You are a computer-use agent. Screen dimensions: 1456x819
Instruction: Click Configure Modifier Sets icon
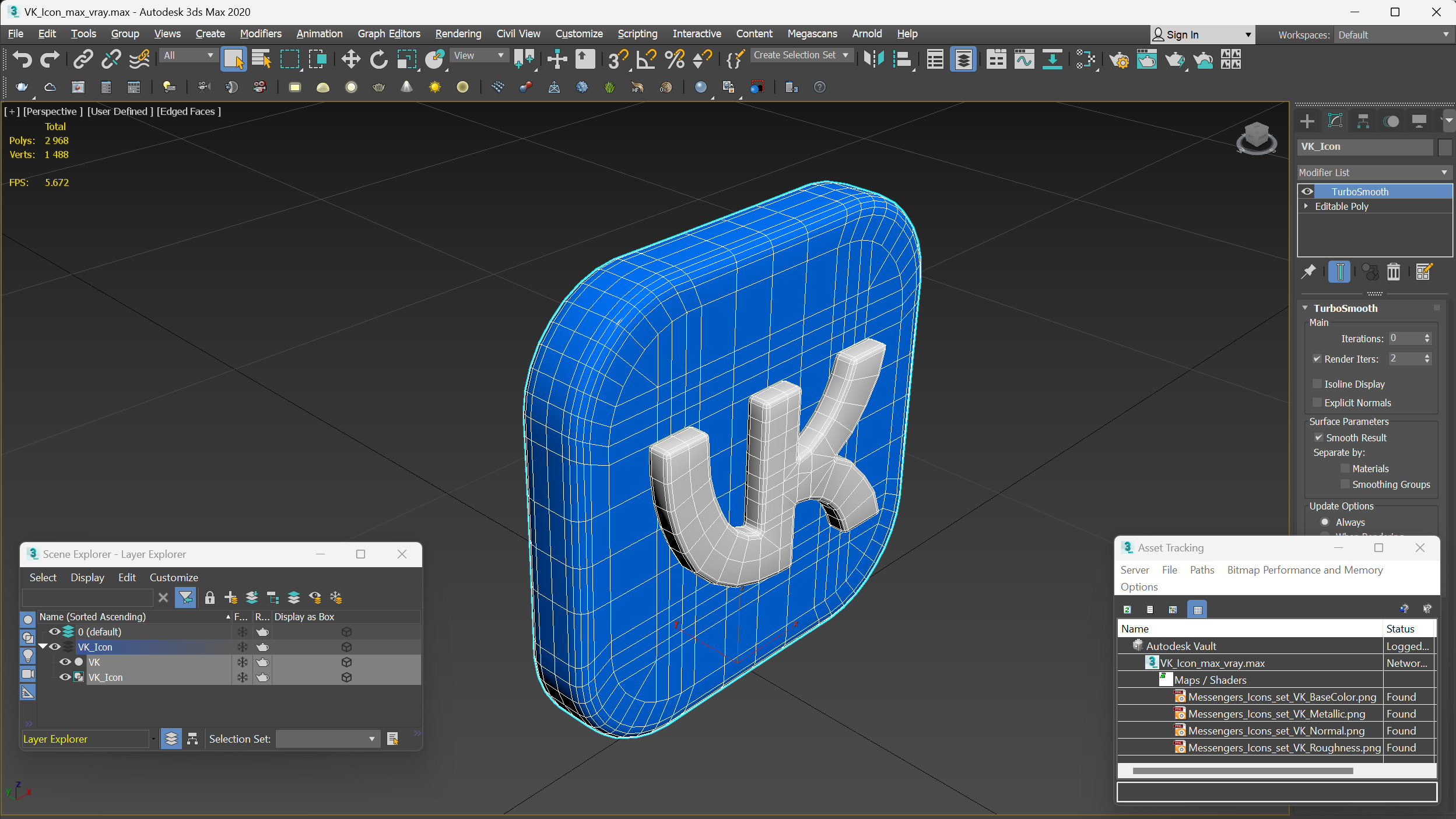pyautogui.click(x=1423, y=272)
